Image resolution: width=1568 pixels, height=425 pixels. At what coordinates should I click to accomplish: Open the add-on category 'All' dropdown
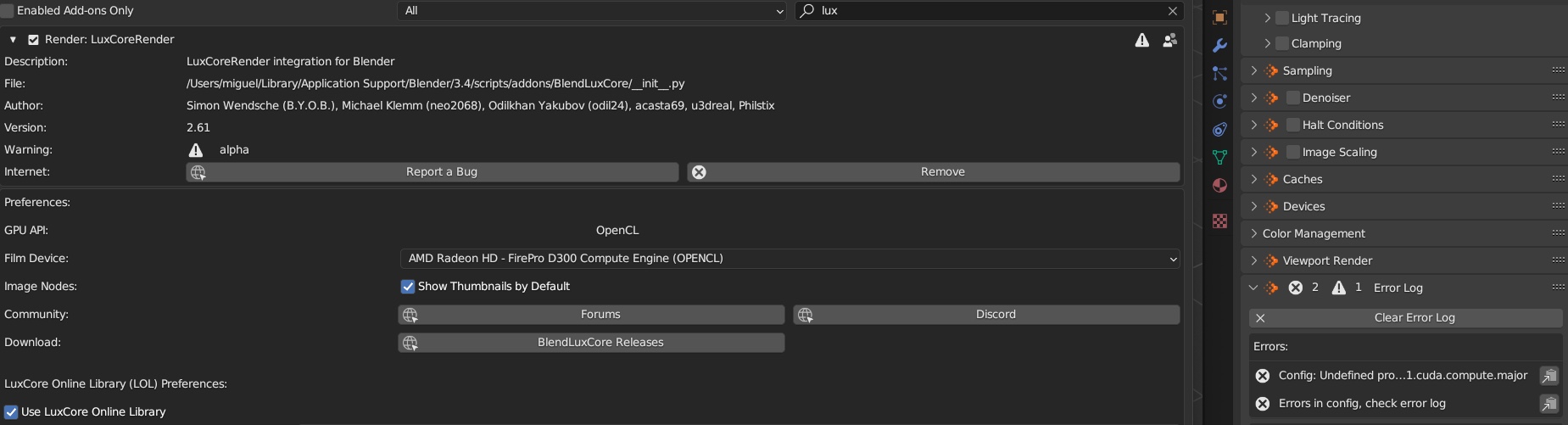592,11
